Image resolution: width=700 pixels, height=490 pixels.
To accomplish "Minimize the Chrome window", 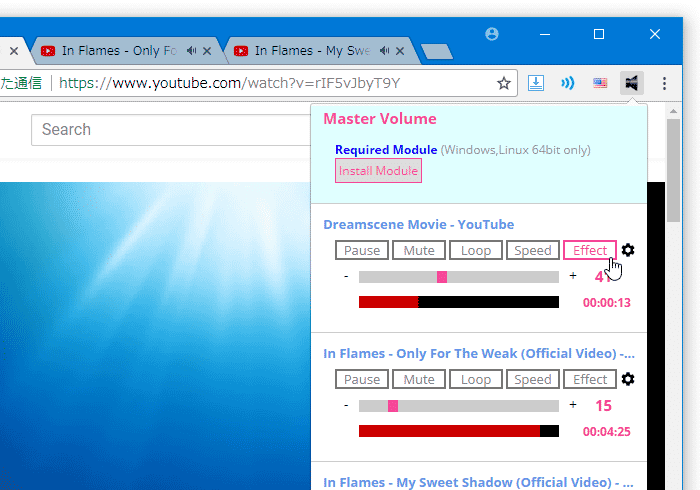I will pos(545,34).
